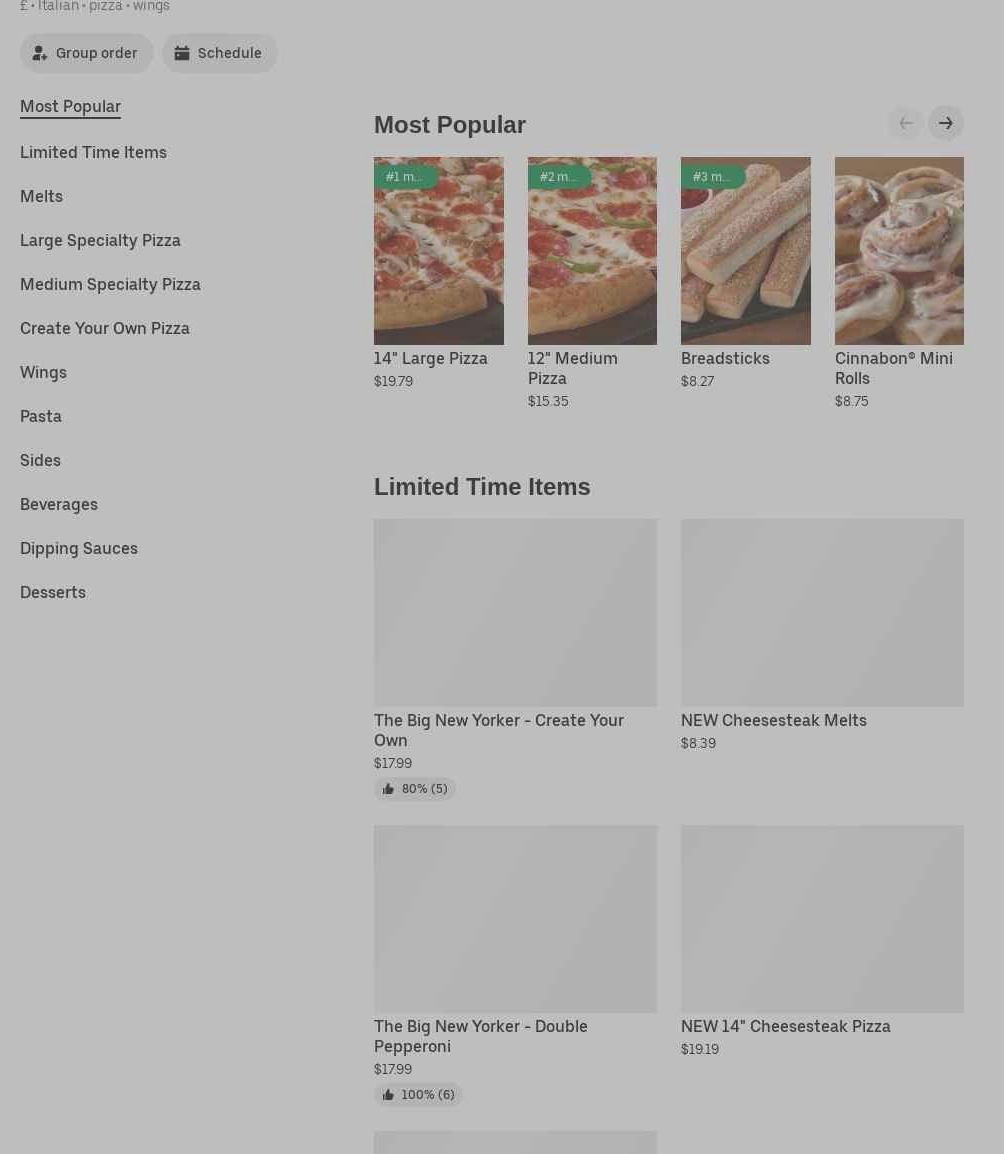
Task: Click the #1 most liked badge
Action: [405, 177]
